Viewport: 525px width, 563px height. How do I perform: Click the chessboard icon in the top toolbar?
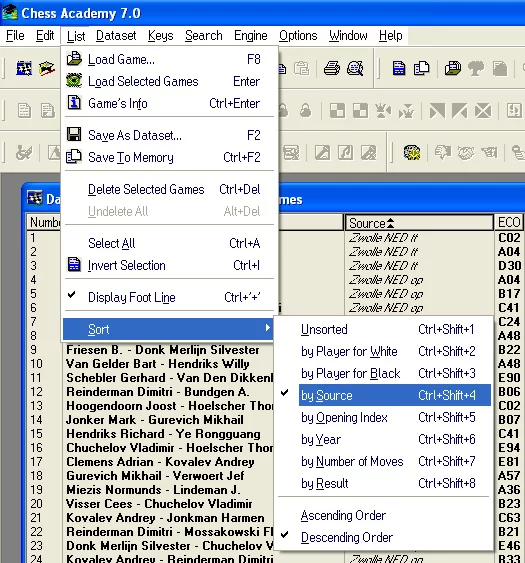pos(24,68)
